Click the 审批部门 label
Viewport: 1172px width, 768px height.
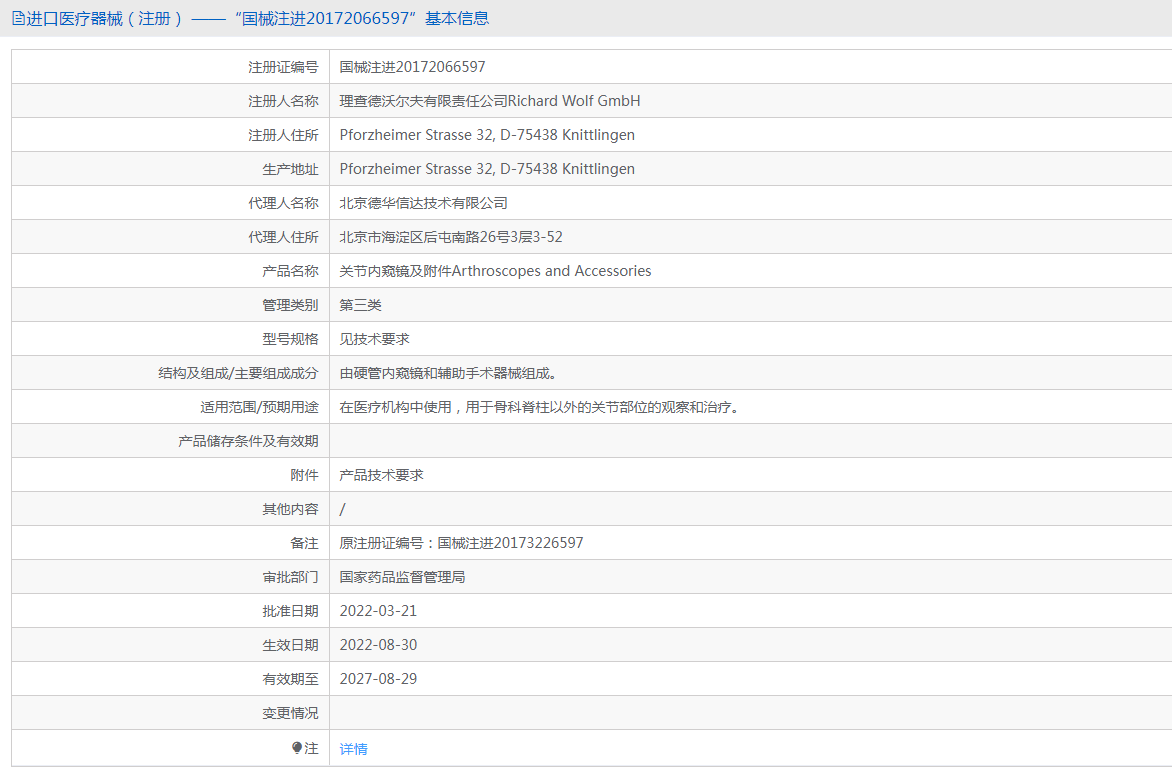[x=290, y=577]
